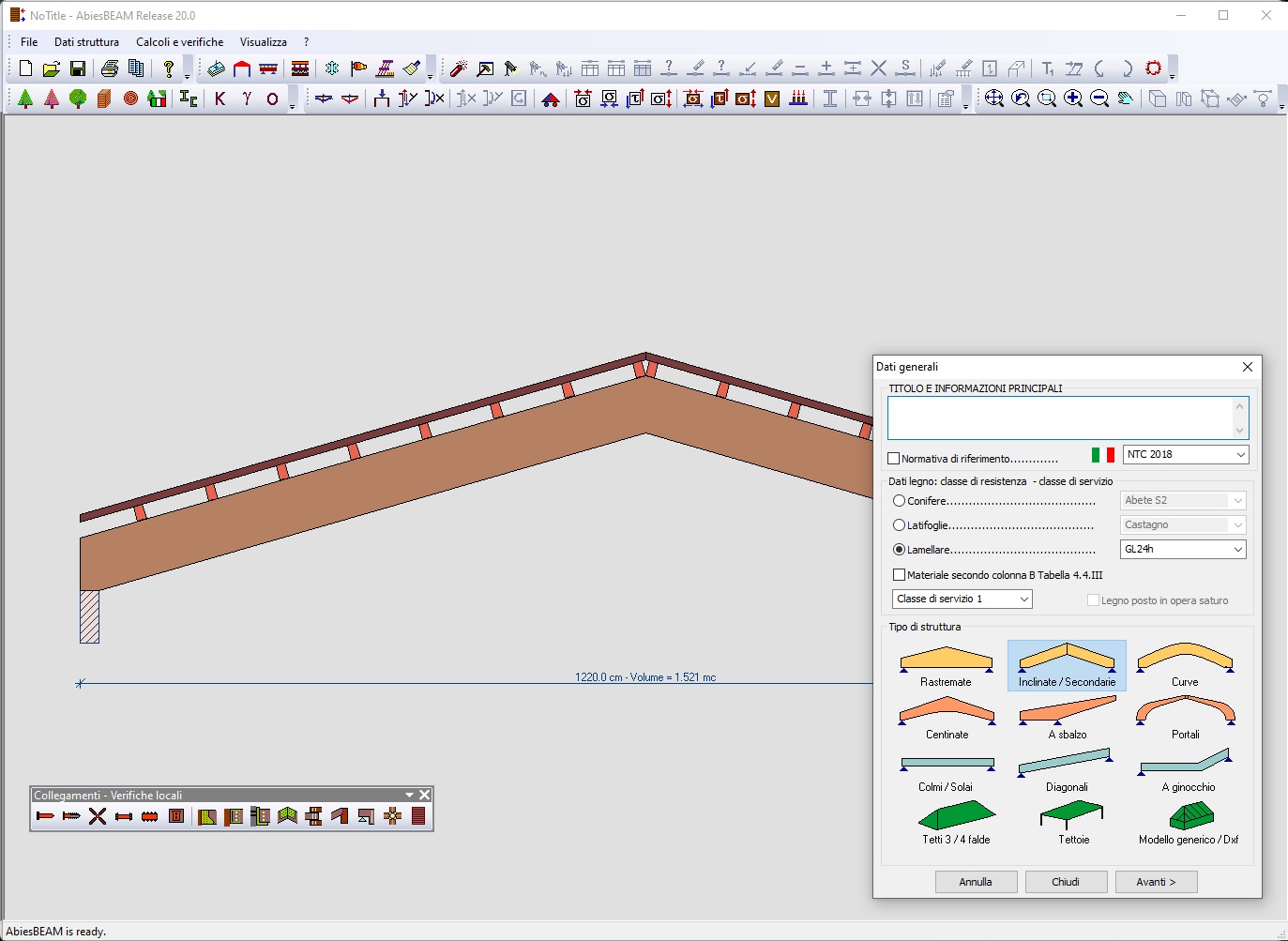Toggle the Legno posto in opera saturo checkbox
Viewport: 1288px width, 941px height.
[x=1093, y=600]
